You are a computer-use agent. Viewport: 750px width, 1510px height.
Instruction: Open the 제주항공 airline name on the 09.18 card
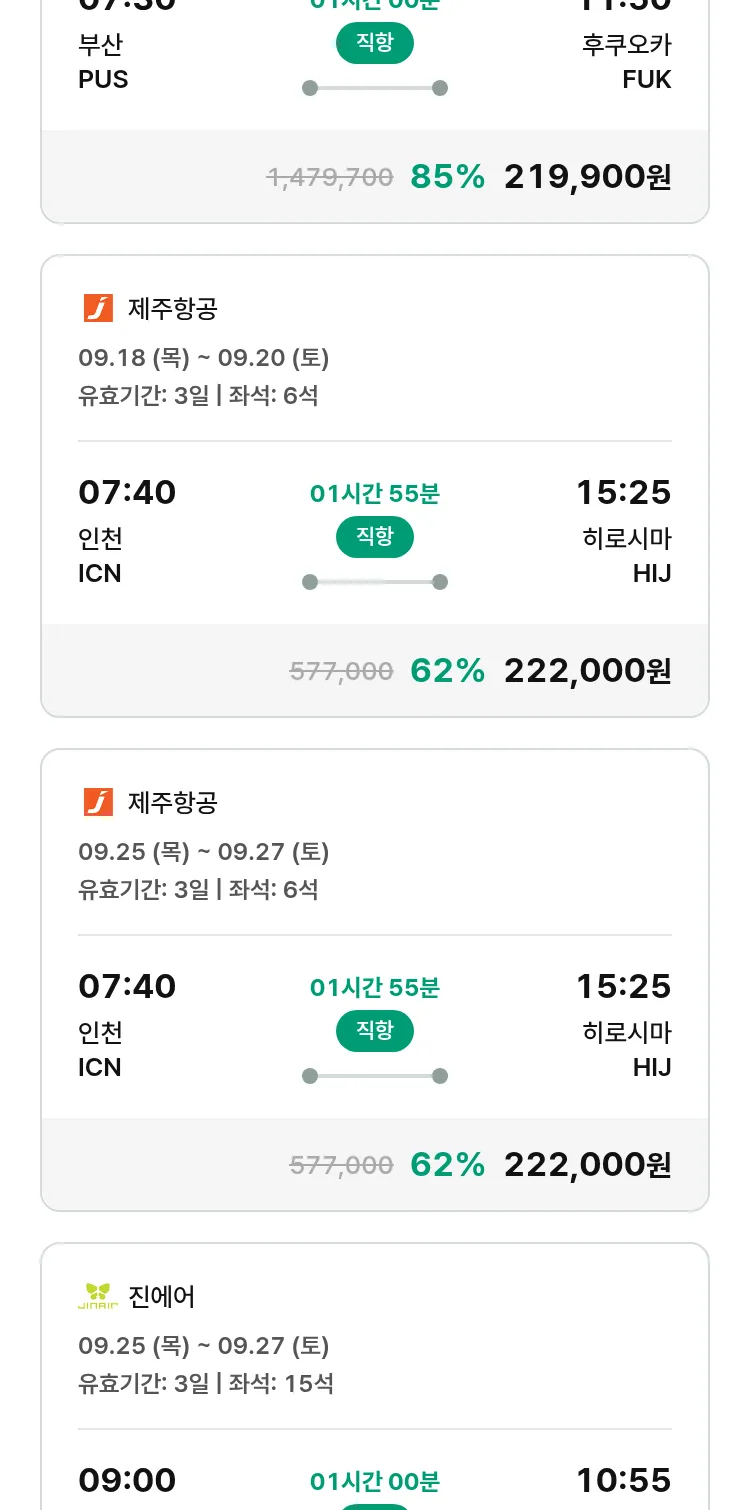click(173, 309)
